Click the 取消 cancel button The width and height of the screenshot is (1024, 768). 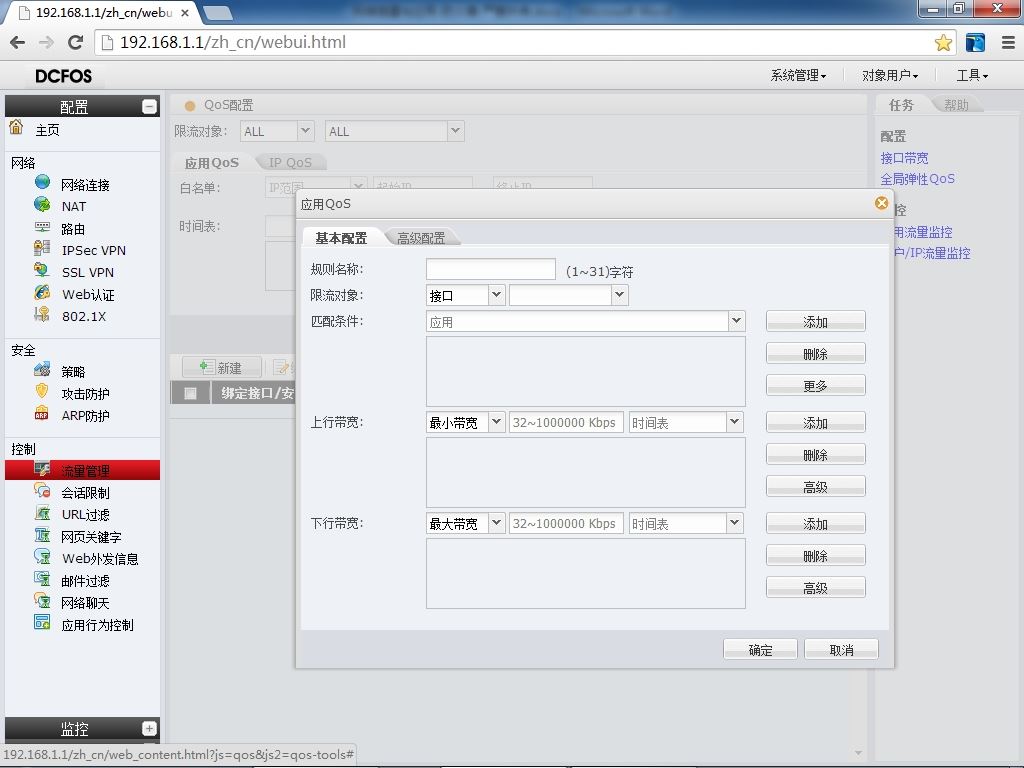[x=841, y=649]
